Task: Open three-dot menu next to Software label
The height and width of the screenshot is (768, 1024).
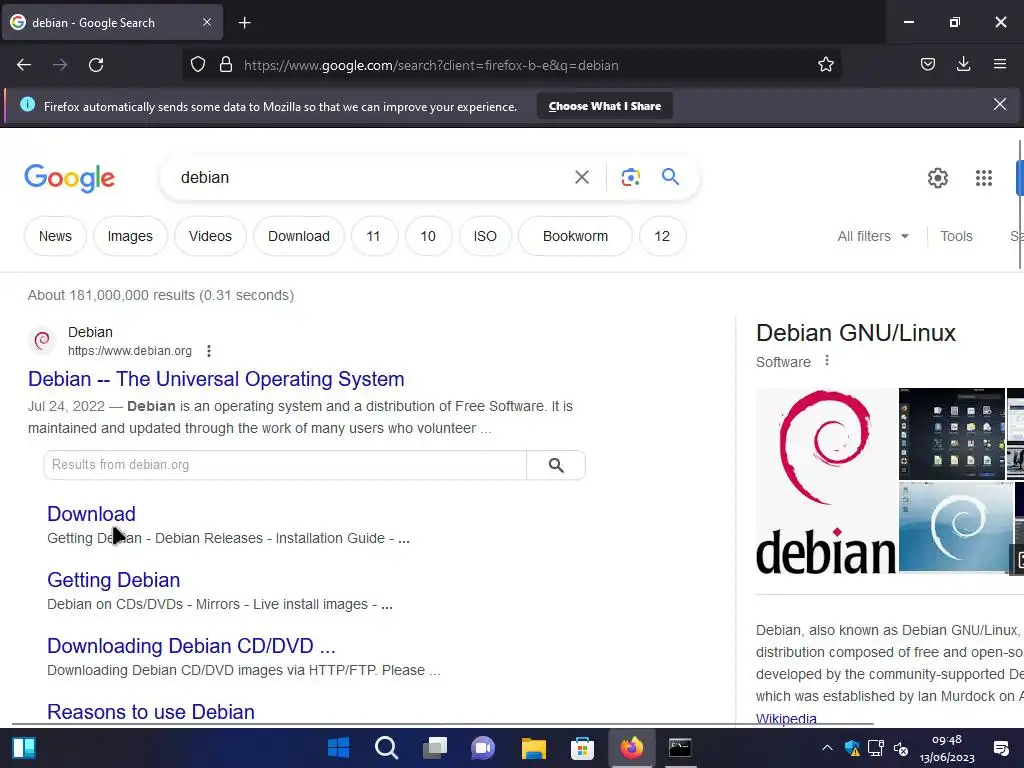Action: click(x=827, y=360)
